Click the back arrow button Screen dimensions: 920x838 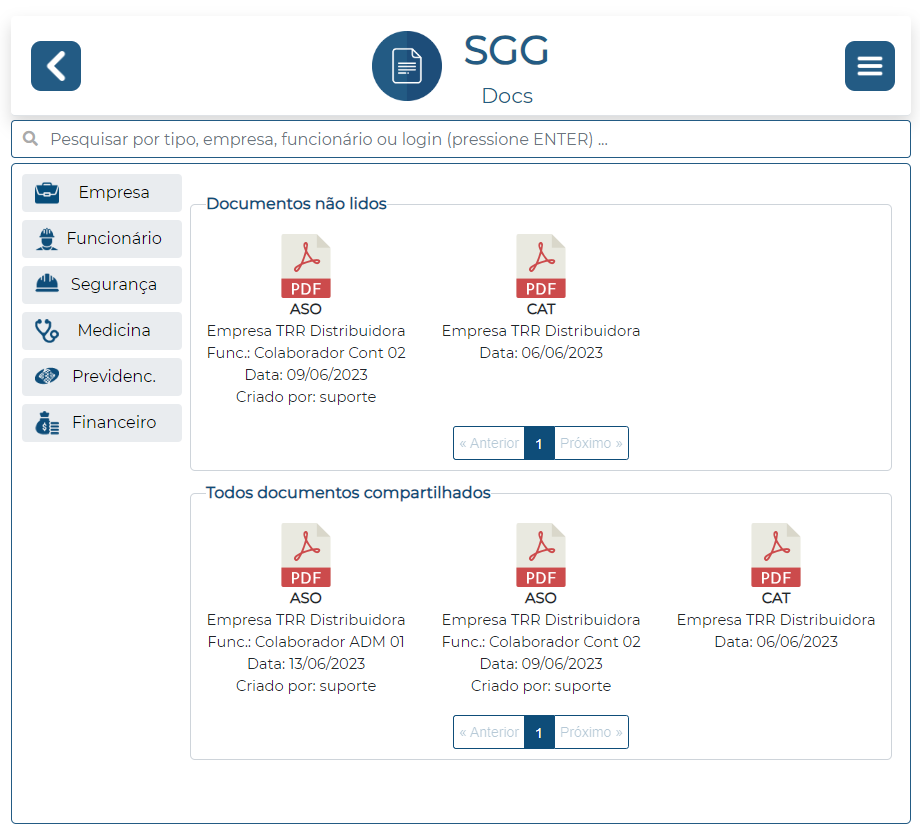(x=56, y=66)
